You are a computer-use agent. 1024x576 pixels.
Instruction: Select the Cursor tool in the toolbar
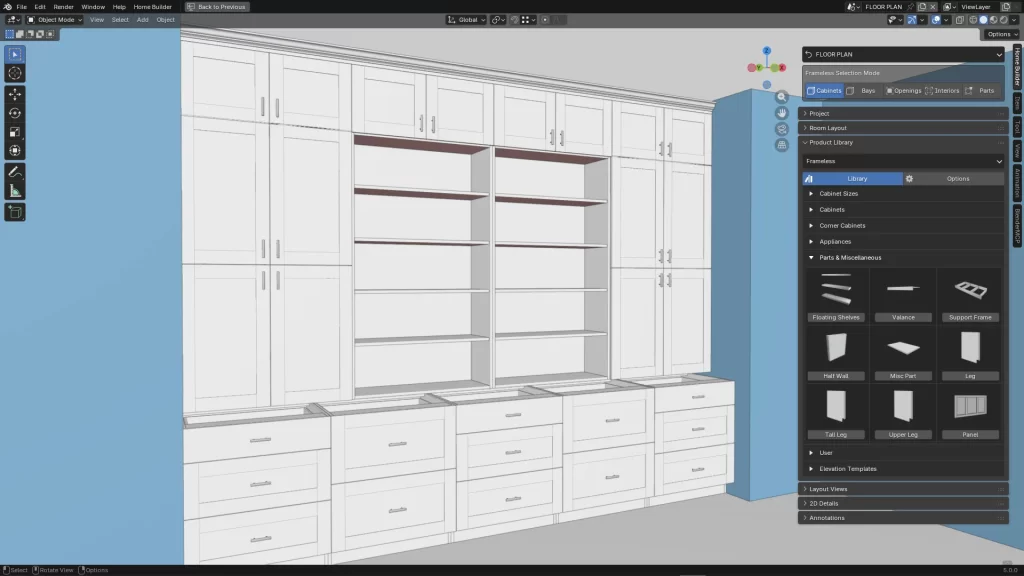(15, 73)
